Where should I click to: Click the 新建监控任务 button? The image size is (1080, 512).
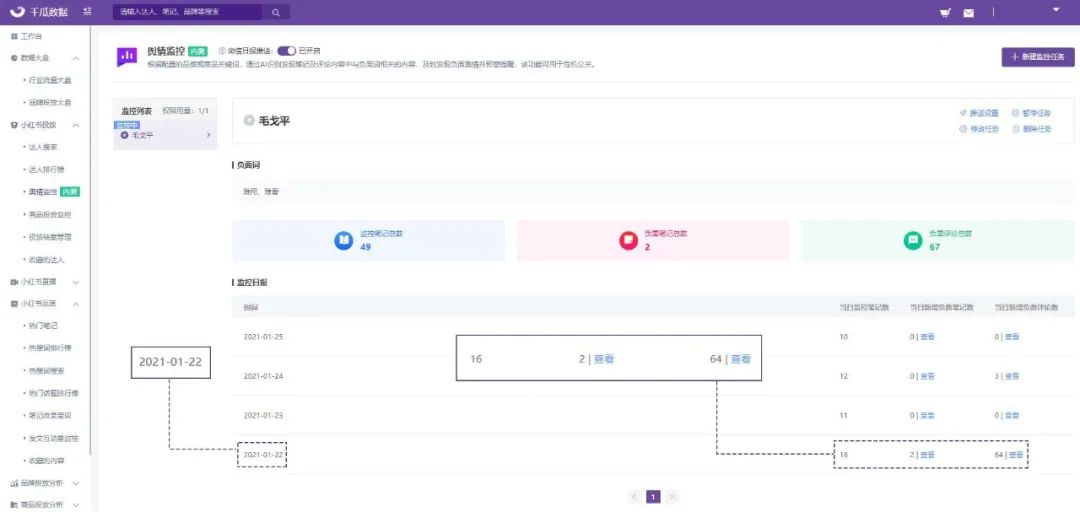[1038, 57]
